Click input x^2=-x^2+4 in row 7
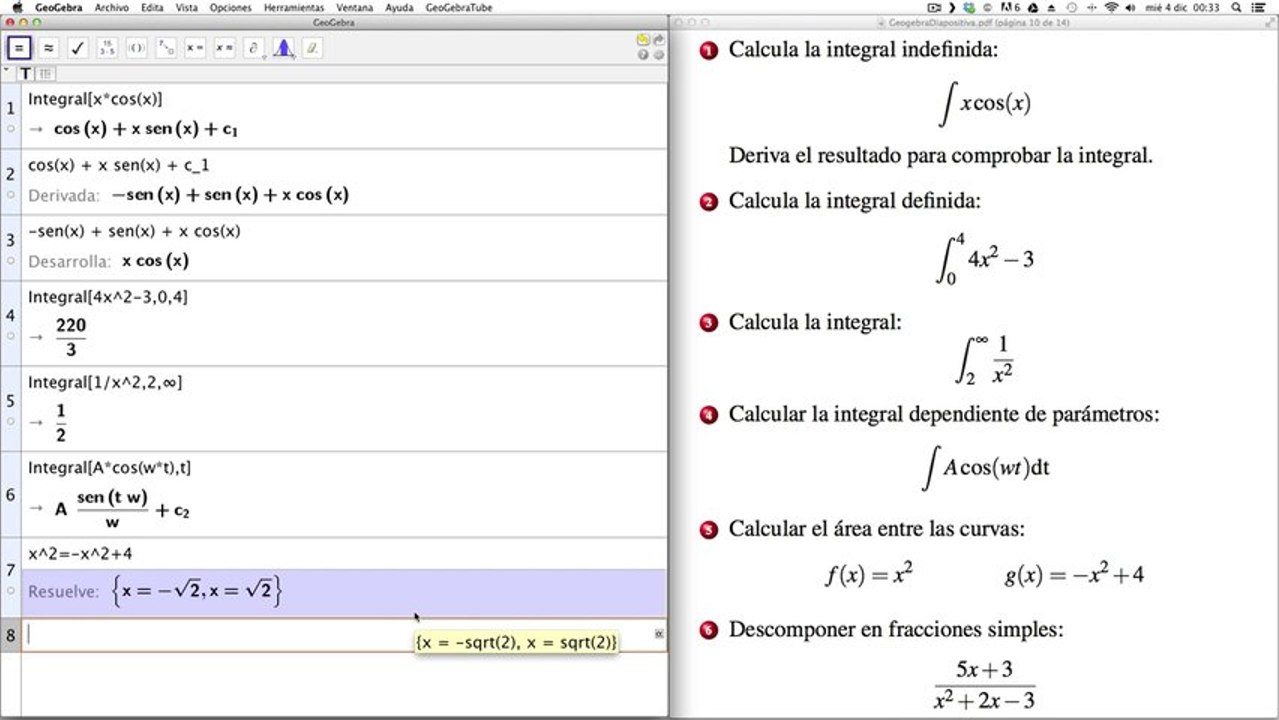The width and height of the screenshot is (1279, 720). 80,553
